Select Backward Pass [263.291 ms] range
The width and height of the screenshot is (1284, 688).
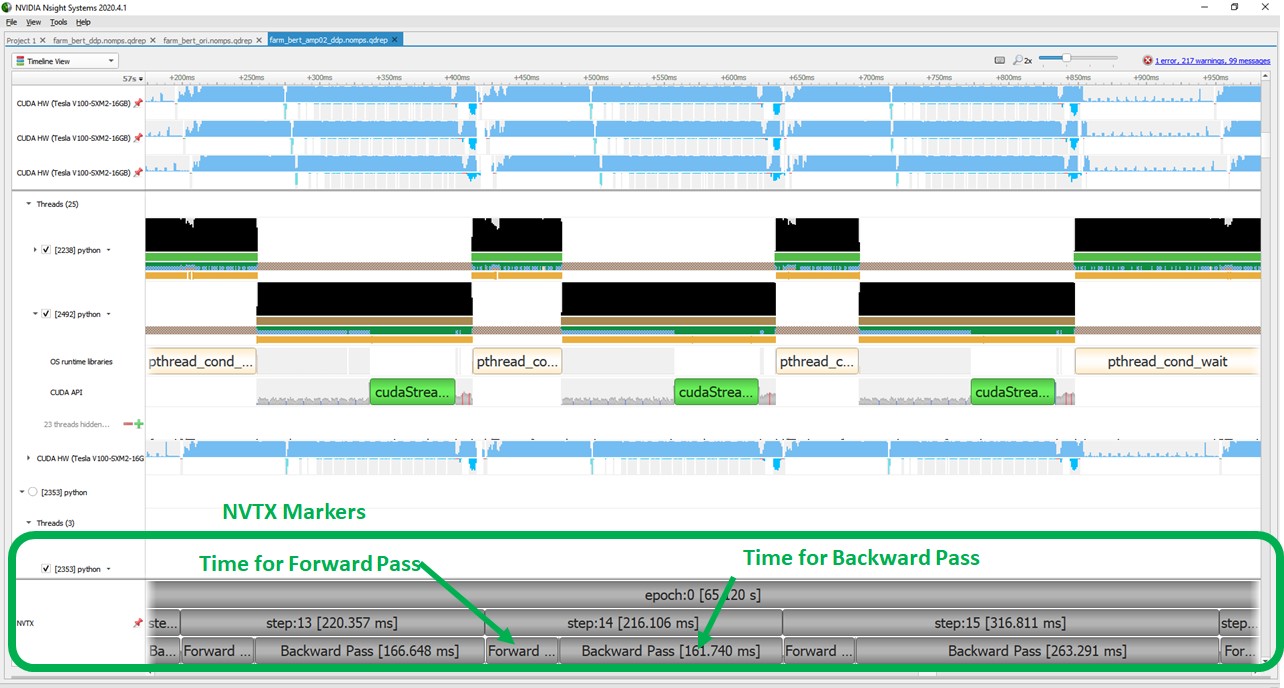click(x=1037, y=651)
